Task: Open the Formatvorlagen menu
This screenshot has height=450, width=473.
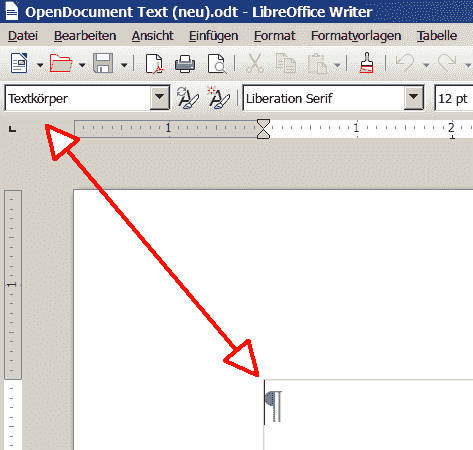Action: tap(356, 36)
